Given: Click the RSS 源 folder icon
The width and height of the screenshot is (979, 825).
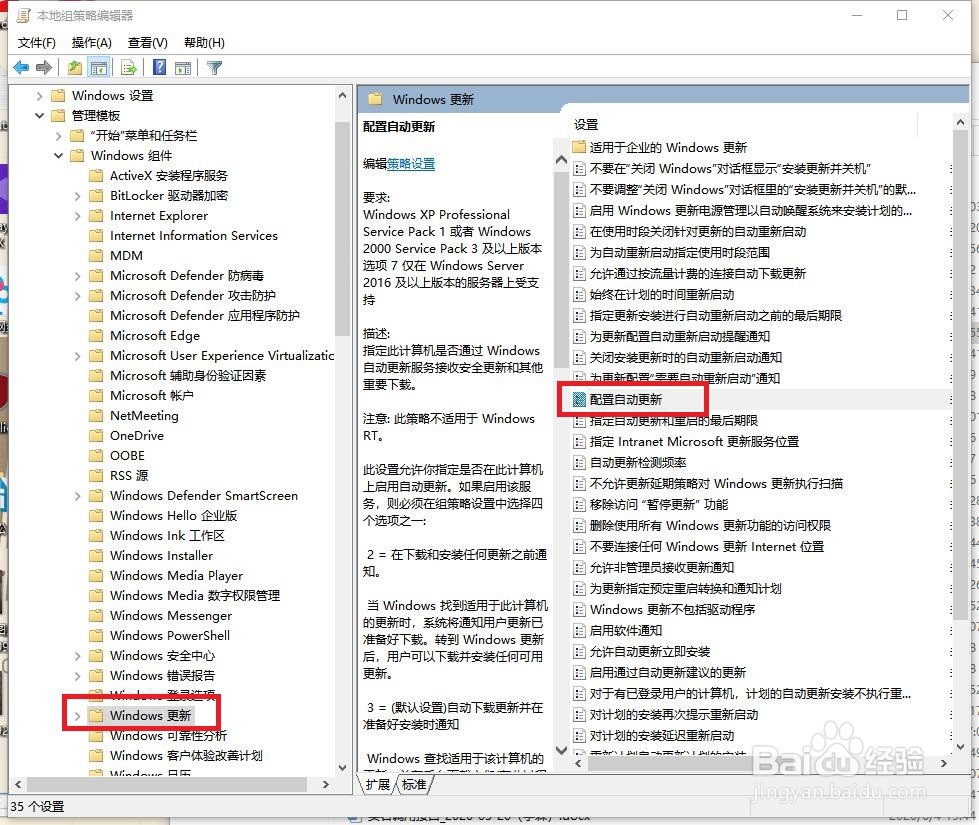Looking at the screenshot, I should click(96, 475).
